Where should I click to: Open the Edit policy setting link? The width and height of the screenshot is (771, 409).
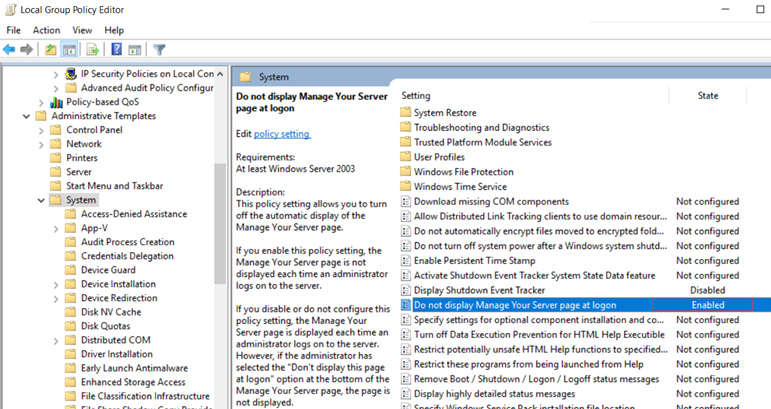coord(282,134)
